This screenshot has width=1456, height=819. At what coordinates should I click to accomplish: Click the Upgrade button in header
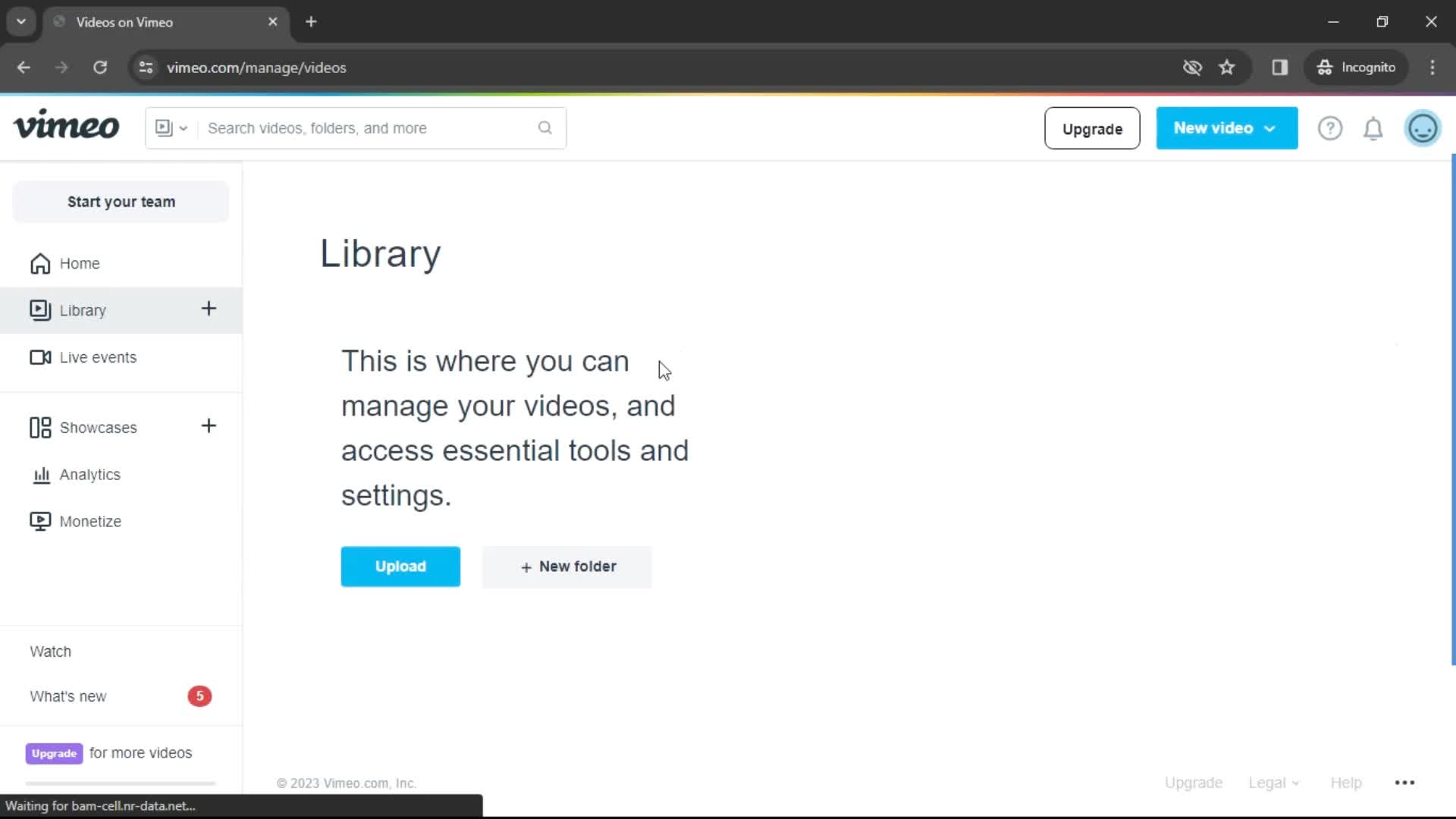[x=1092, y=128]
